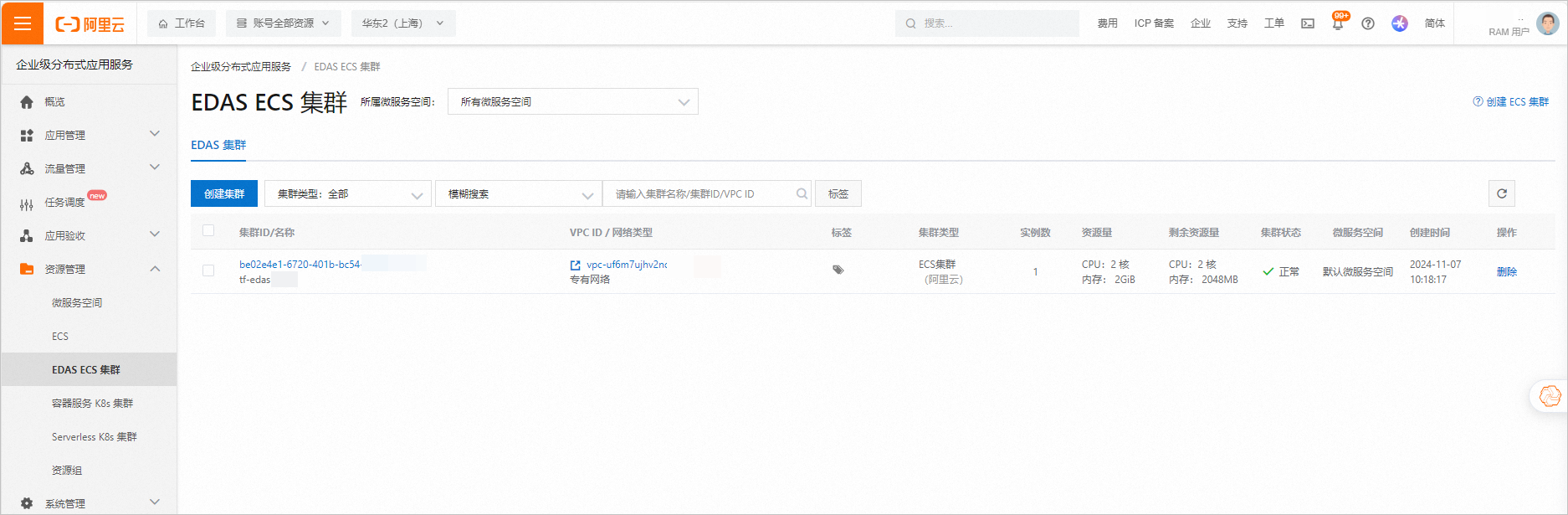Open the 所有微服务空间 namespace dropdown

573,101
